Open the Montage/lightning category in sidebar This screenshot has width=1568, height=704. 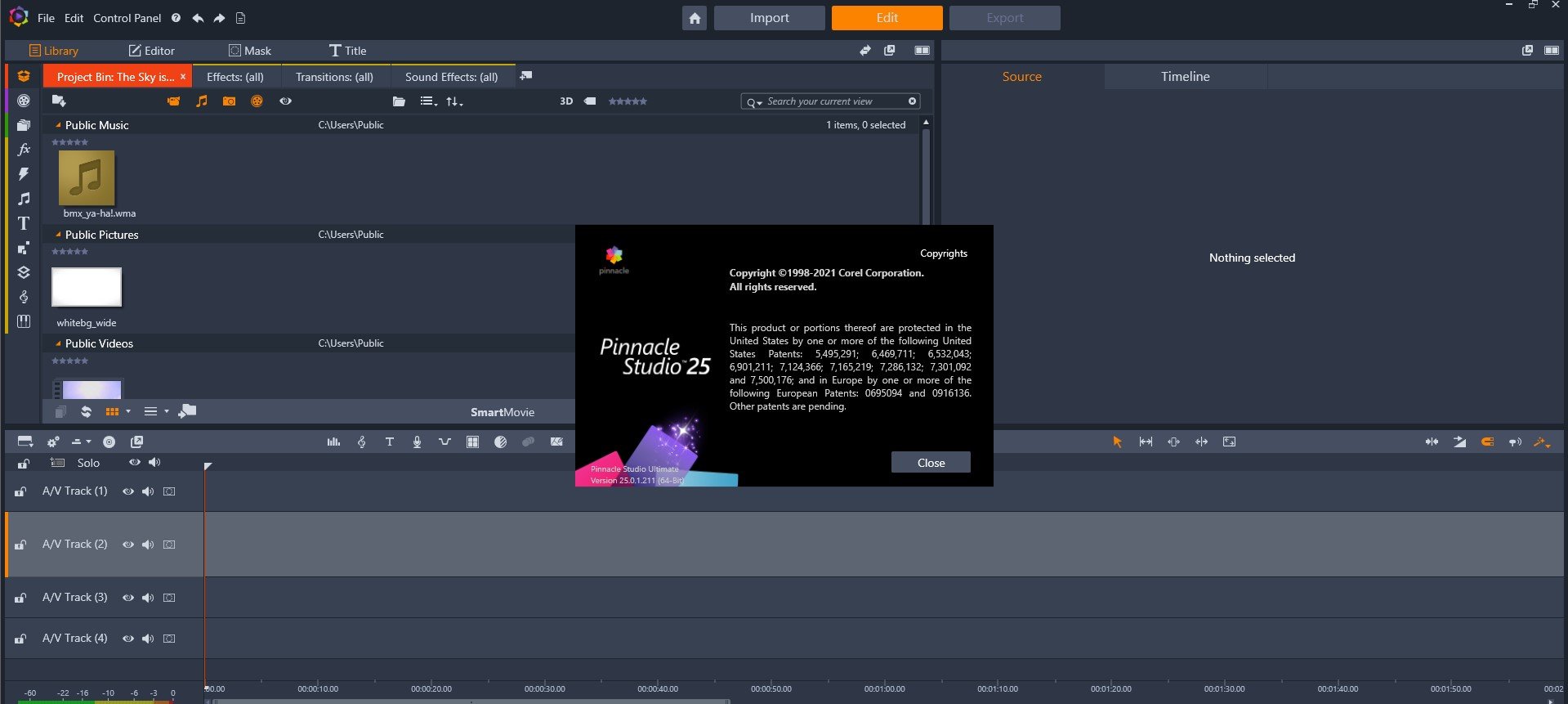click(x=24, y=174)
